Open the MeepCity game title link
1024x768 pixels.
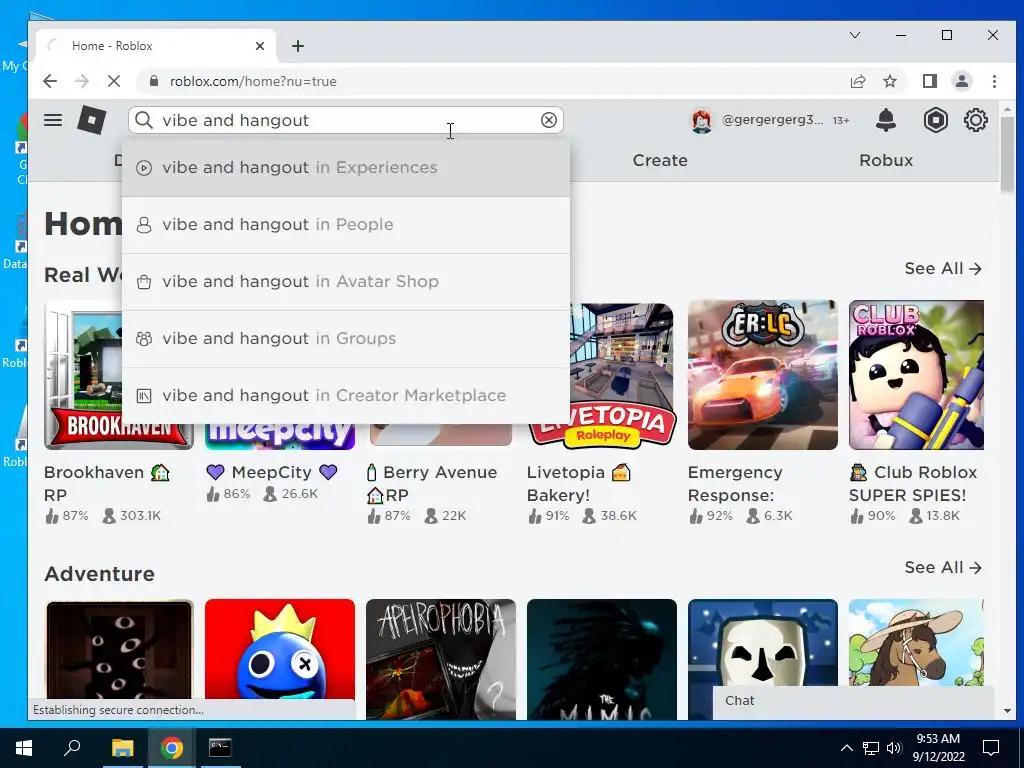coord(281,472)
